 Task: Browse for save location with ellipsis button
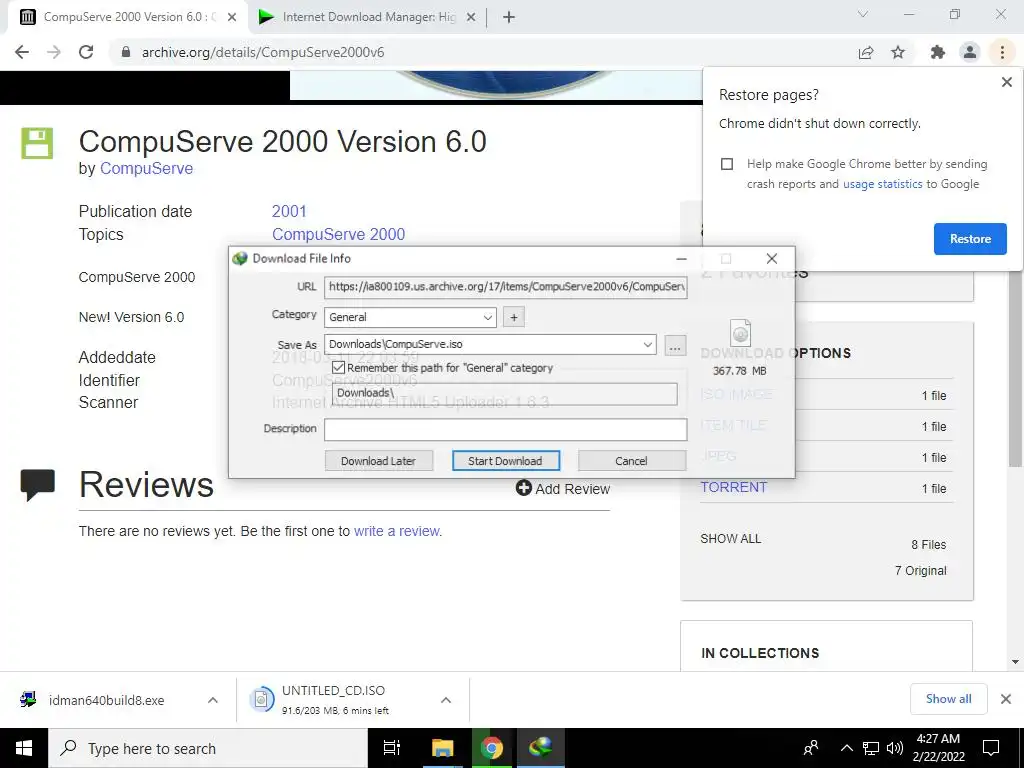coord(675,345)
